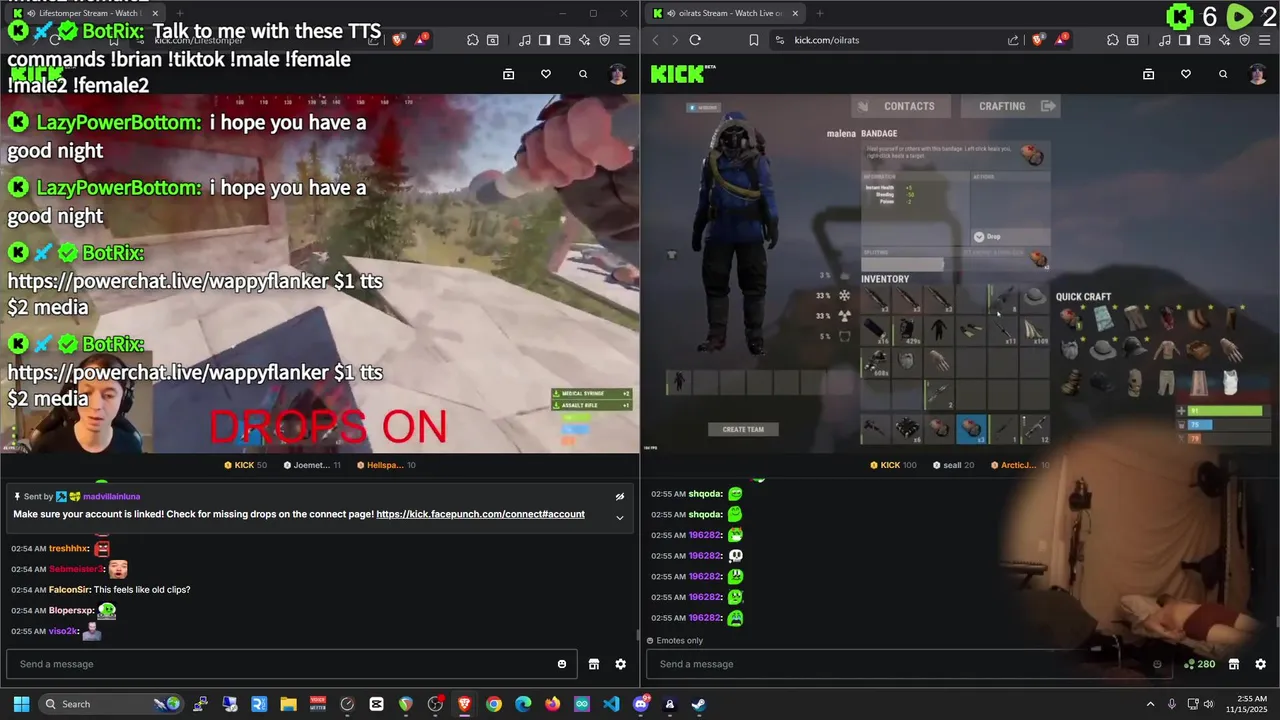The height and width of the screenshot is (720, 1280).
Task: Bookmark the oilrats page
Action: click(753, 40)
